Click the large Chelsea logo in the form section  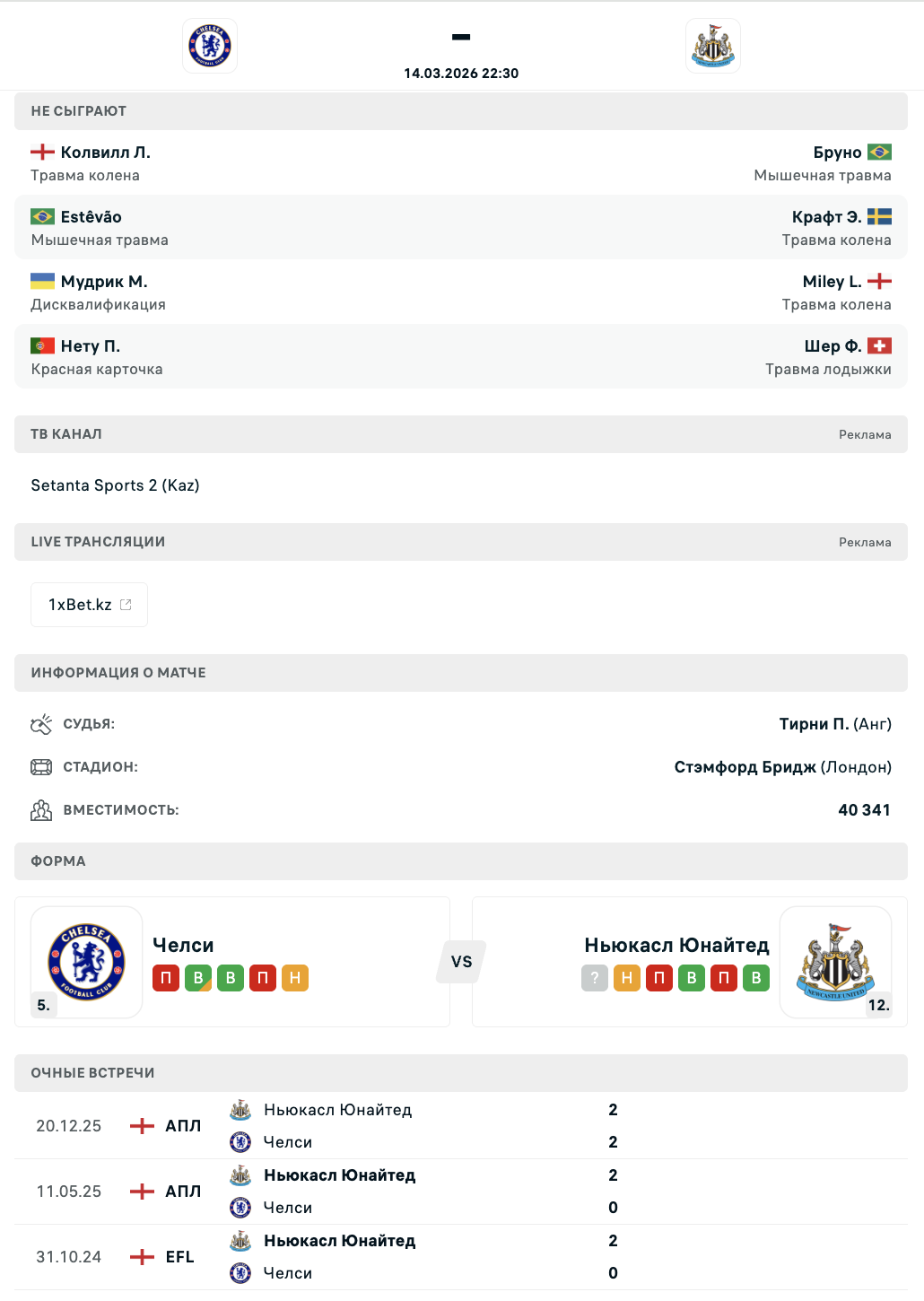tap(87, 962)
